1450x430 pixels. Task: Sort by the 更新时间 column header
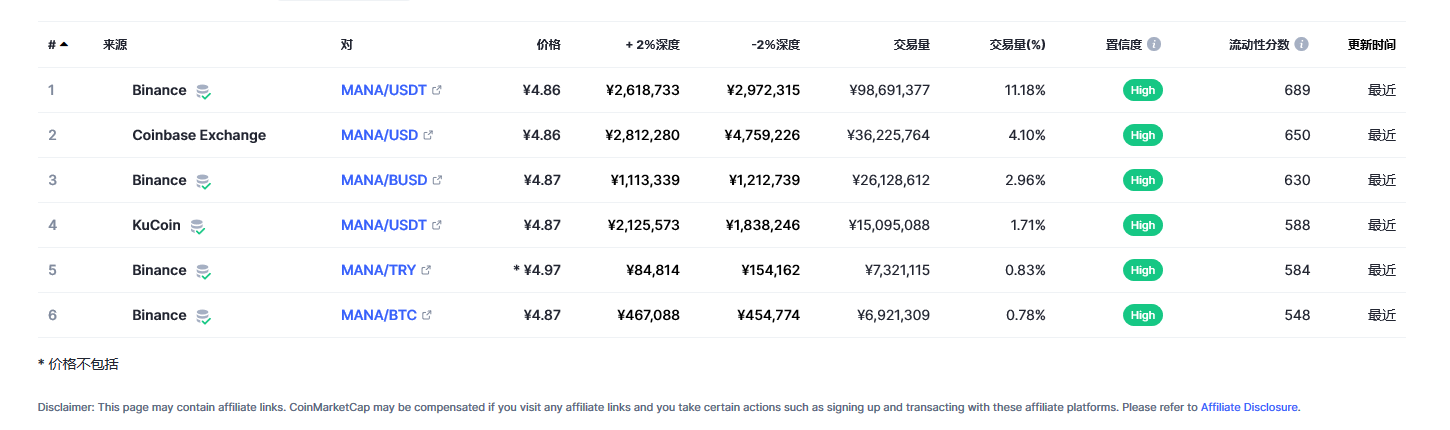point(1371,45)
